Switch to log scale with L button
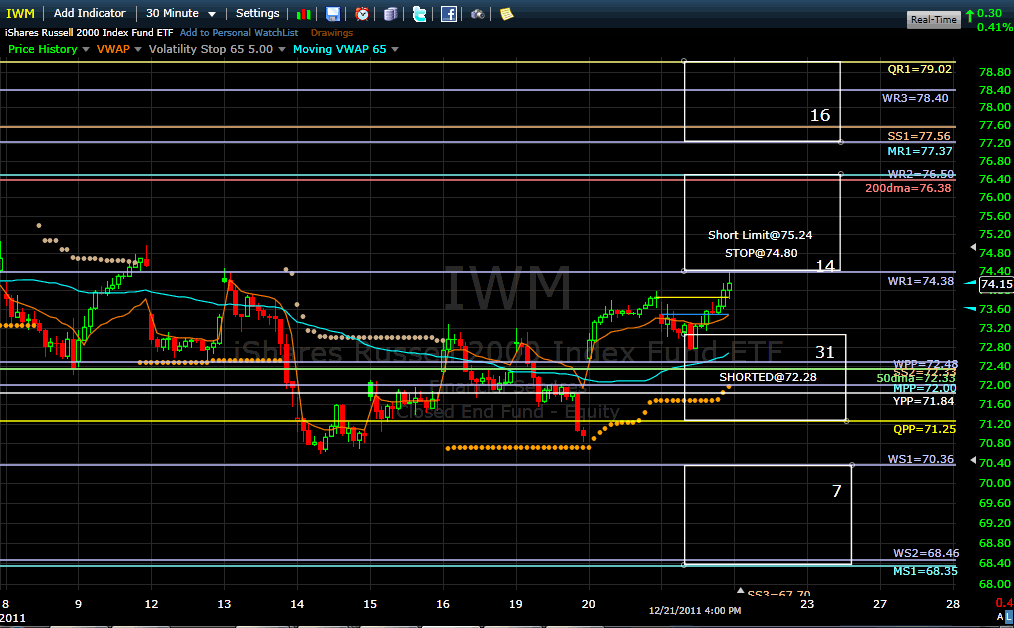 (1009, 617)
